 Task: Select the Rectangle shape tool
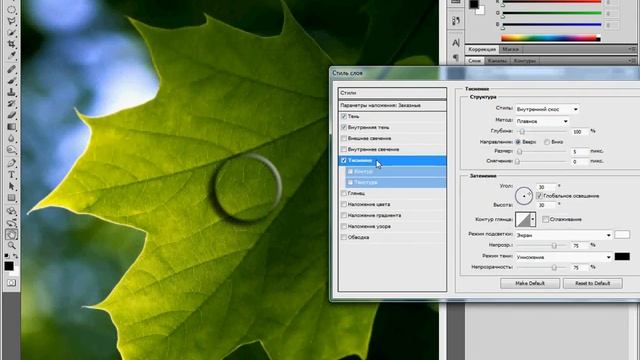[x=11, y=198]
